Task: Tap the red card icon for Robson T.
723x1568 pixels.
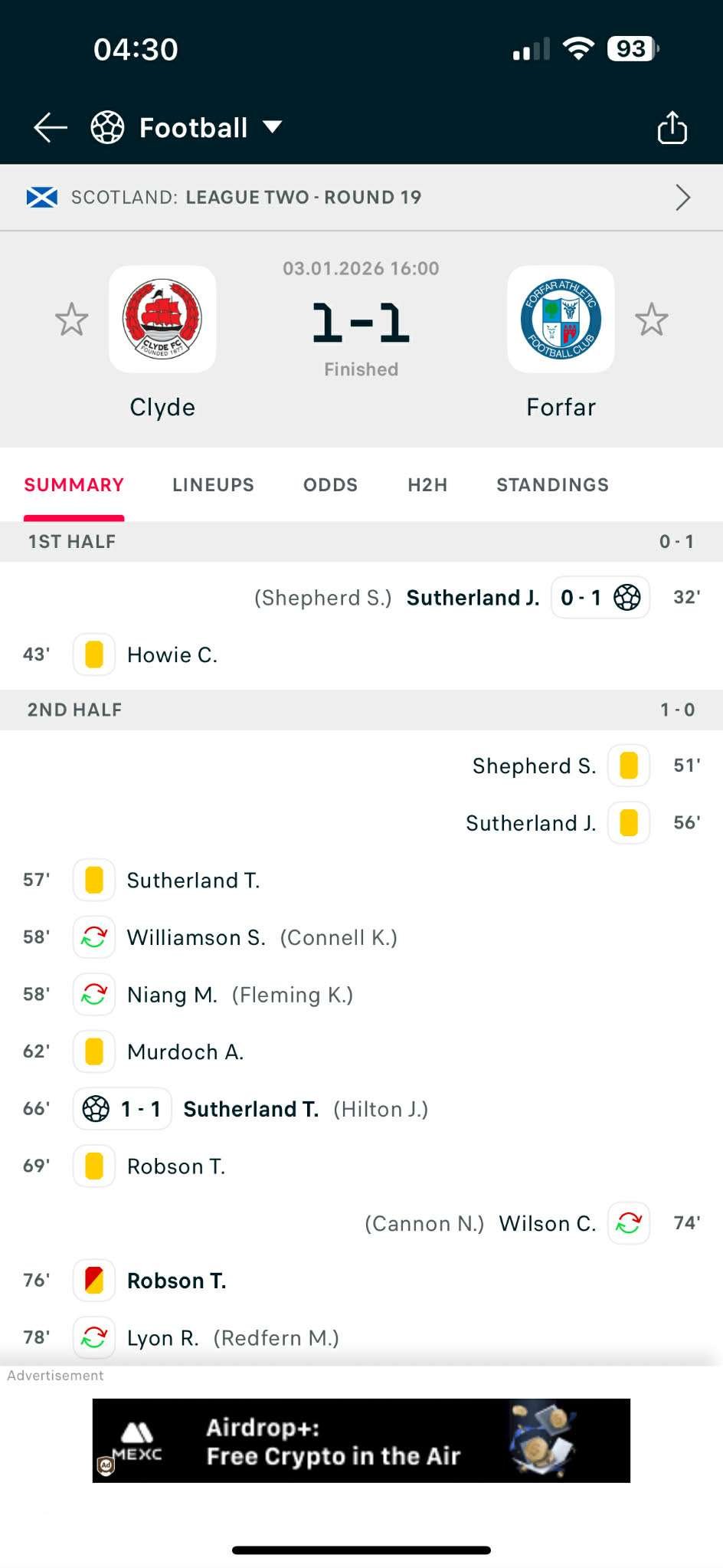Action: click(x=93, y=1280)
